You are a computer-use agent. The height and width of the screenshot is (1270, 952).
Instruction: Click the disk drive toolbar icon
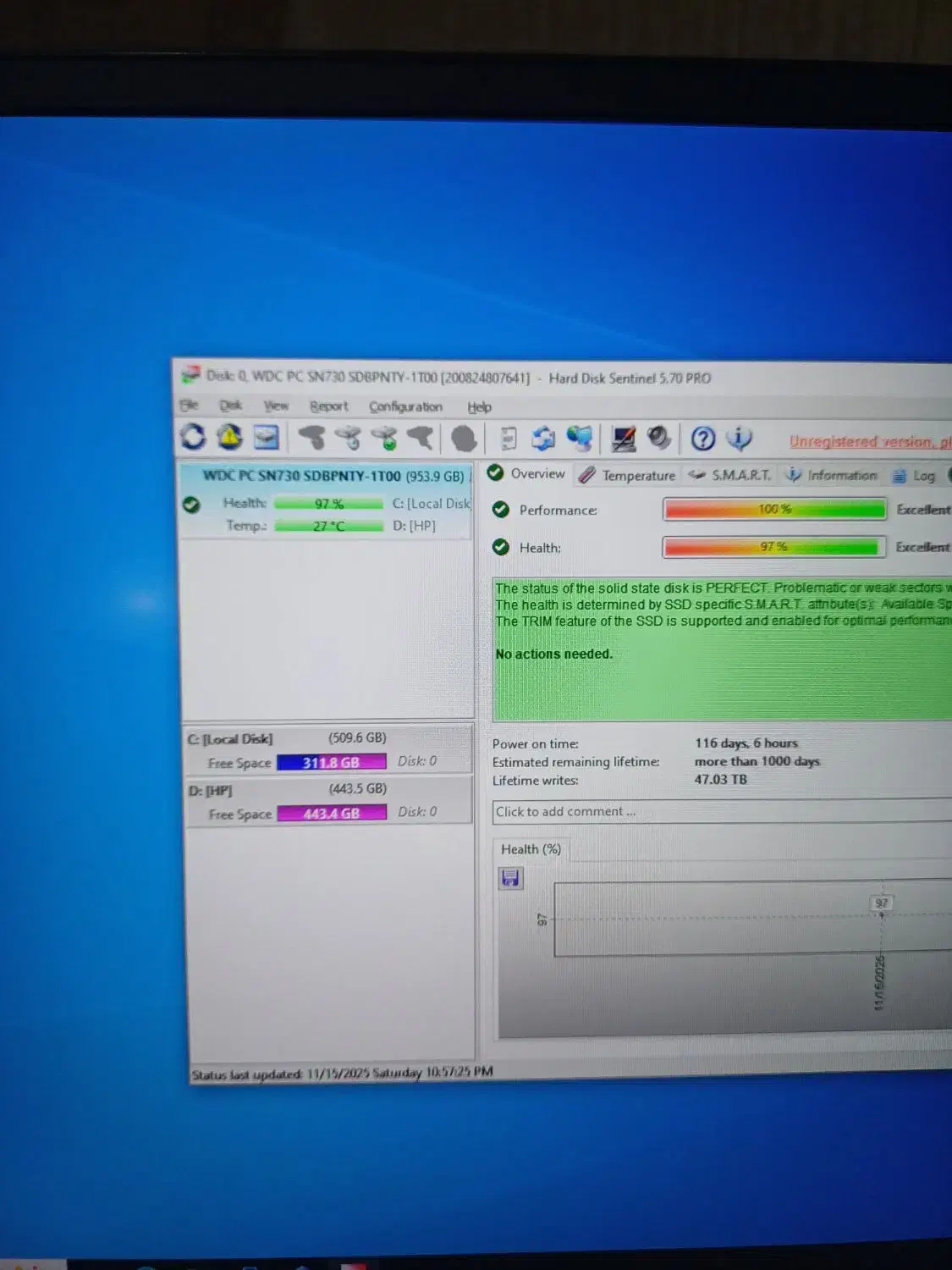pos(267,438)
